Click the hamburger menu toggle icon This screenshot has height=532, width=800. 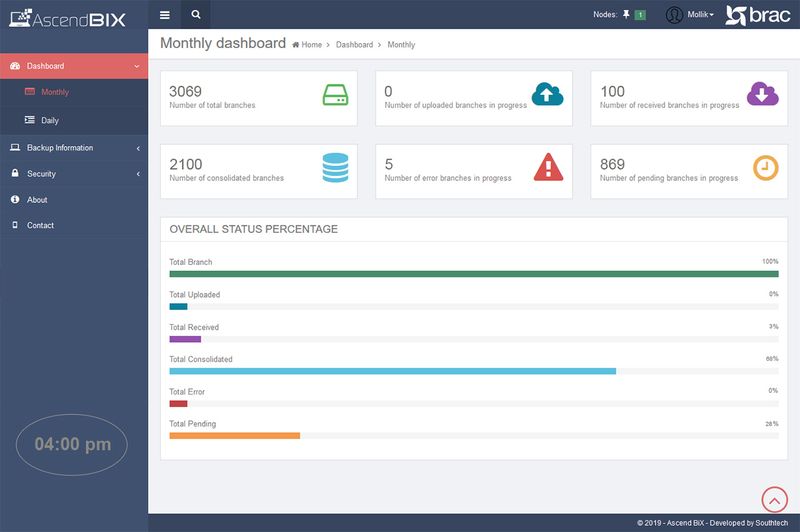point(165,15)
